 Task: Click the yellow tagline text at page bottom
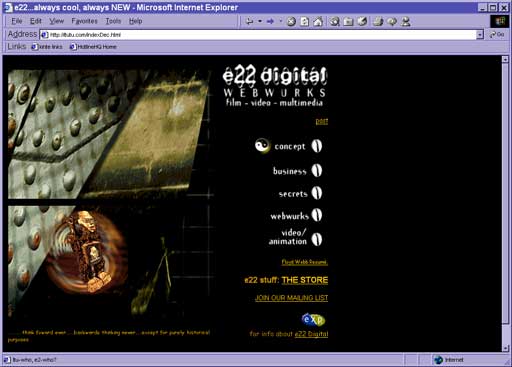109,336
